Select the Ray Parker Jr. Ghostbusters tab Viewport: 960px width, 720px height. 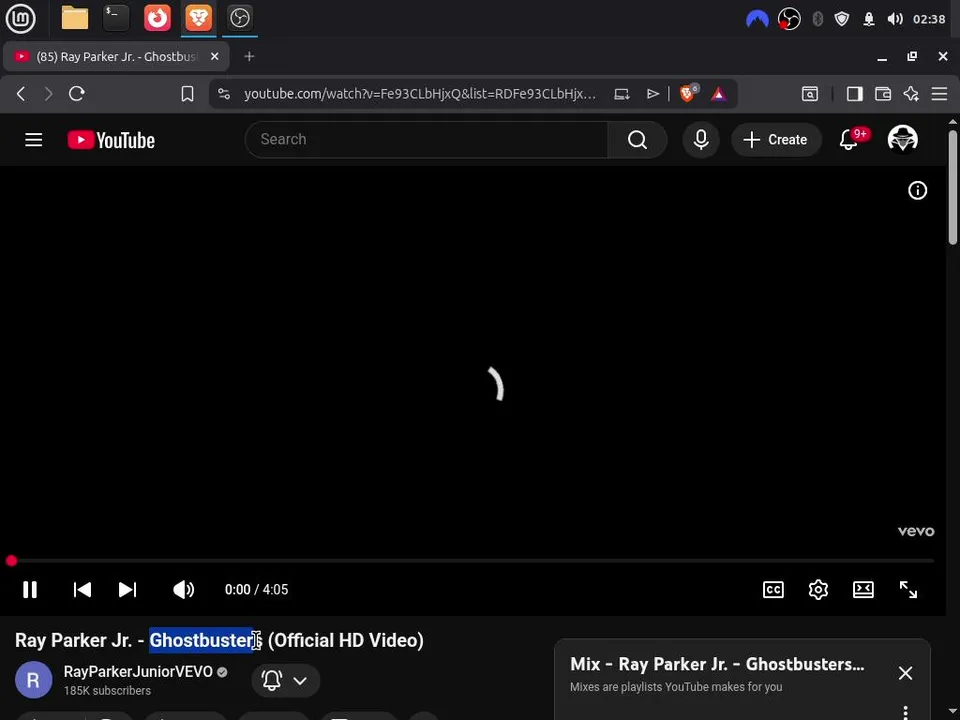pos(116,56)
